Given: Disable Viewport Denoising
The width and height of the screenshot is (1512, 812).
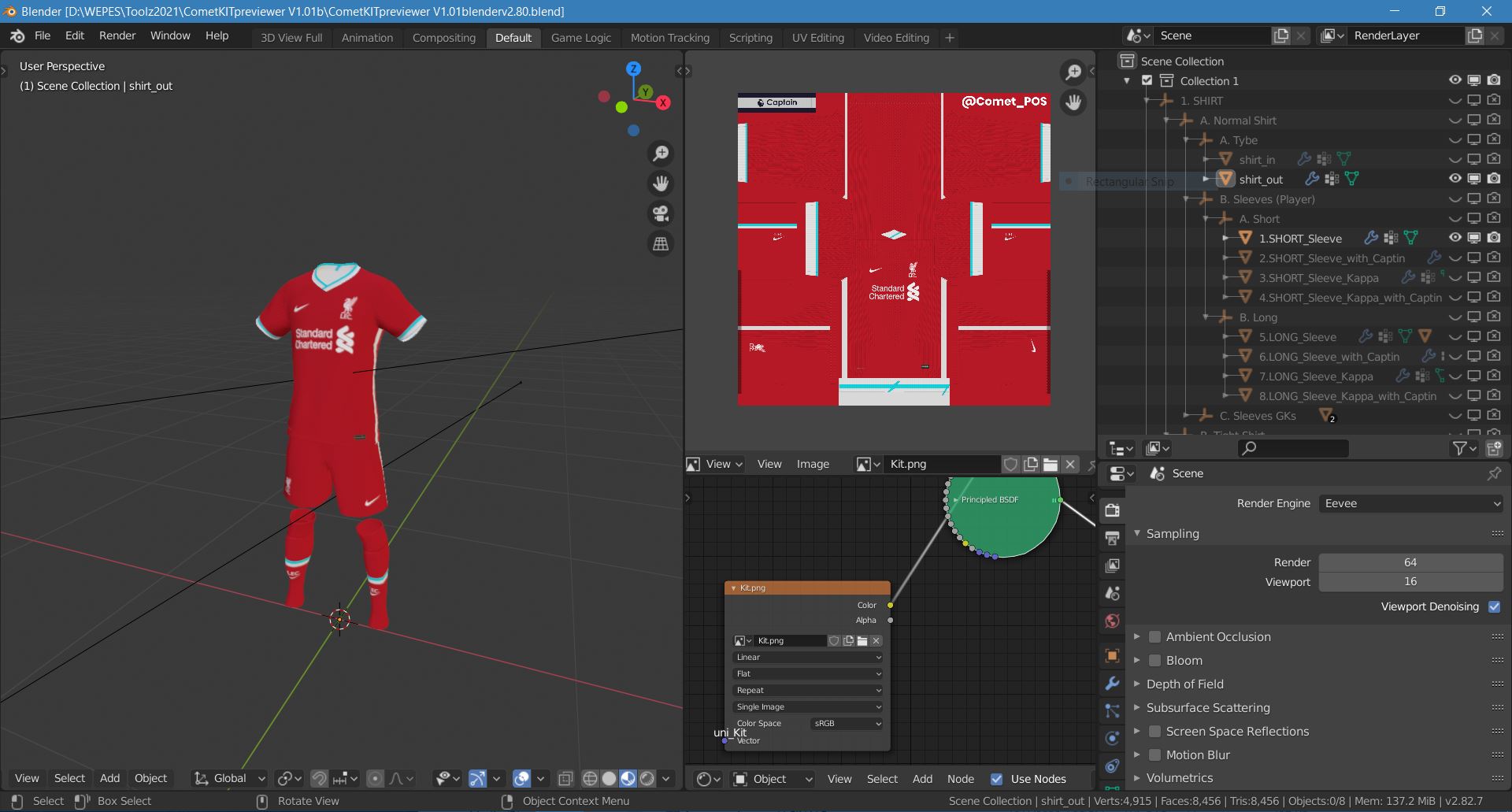Looking at the screenshot, I should 1494,606.
